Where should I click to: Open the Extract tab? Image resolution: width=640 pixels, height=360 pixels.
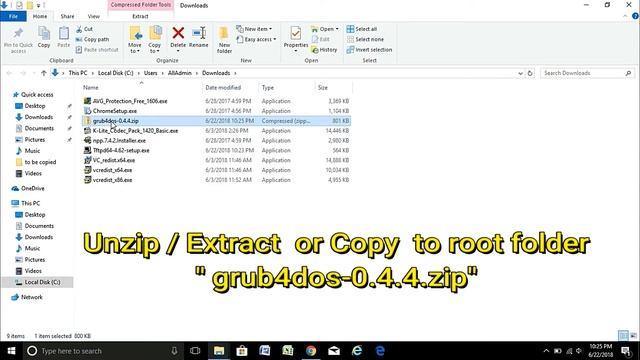pos(140,16)
